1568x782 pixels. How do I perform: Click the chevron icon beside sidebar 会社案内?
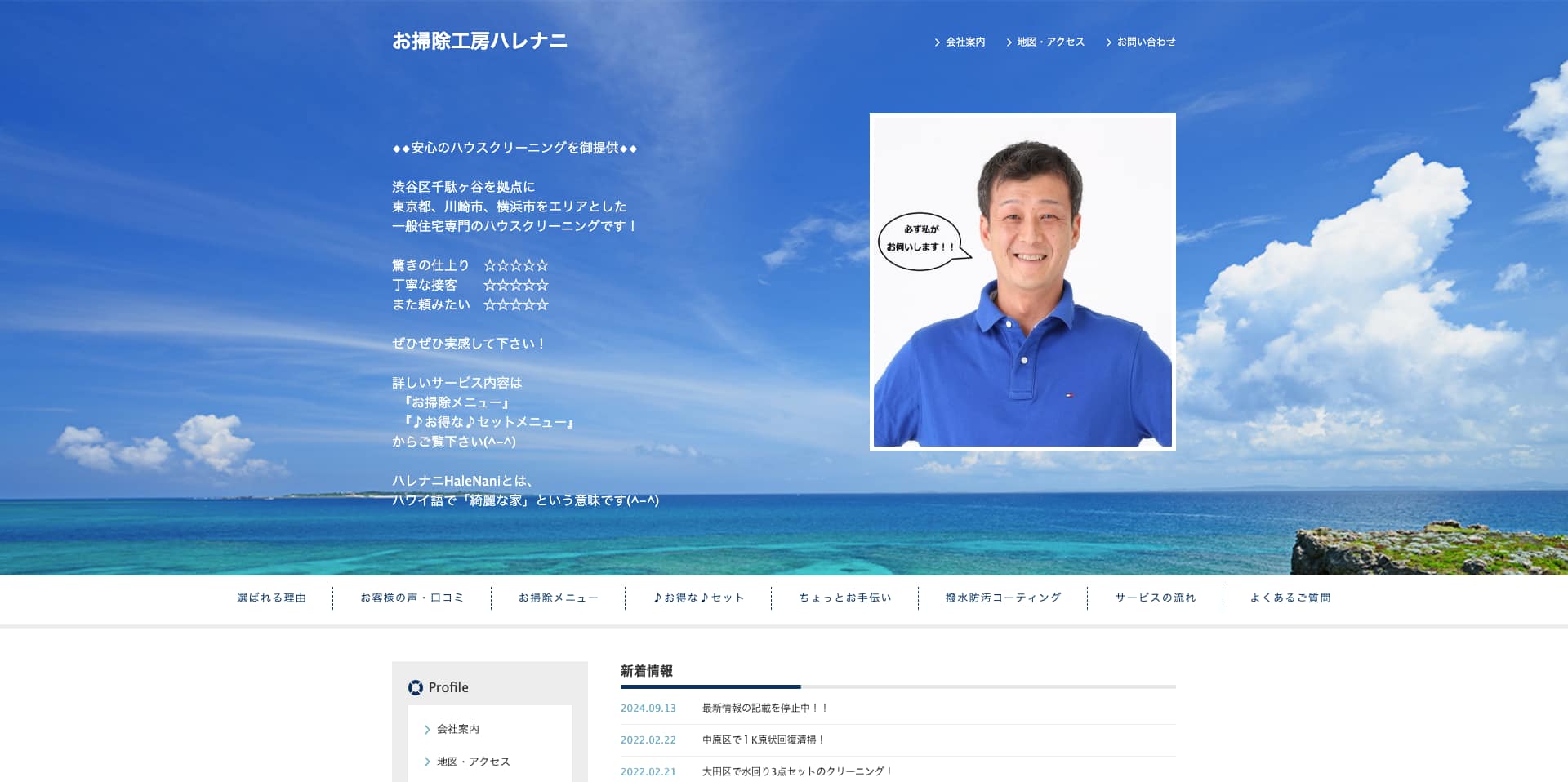coord(427,729)
